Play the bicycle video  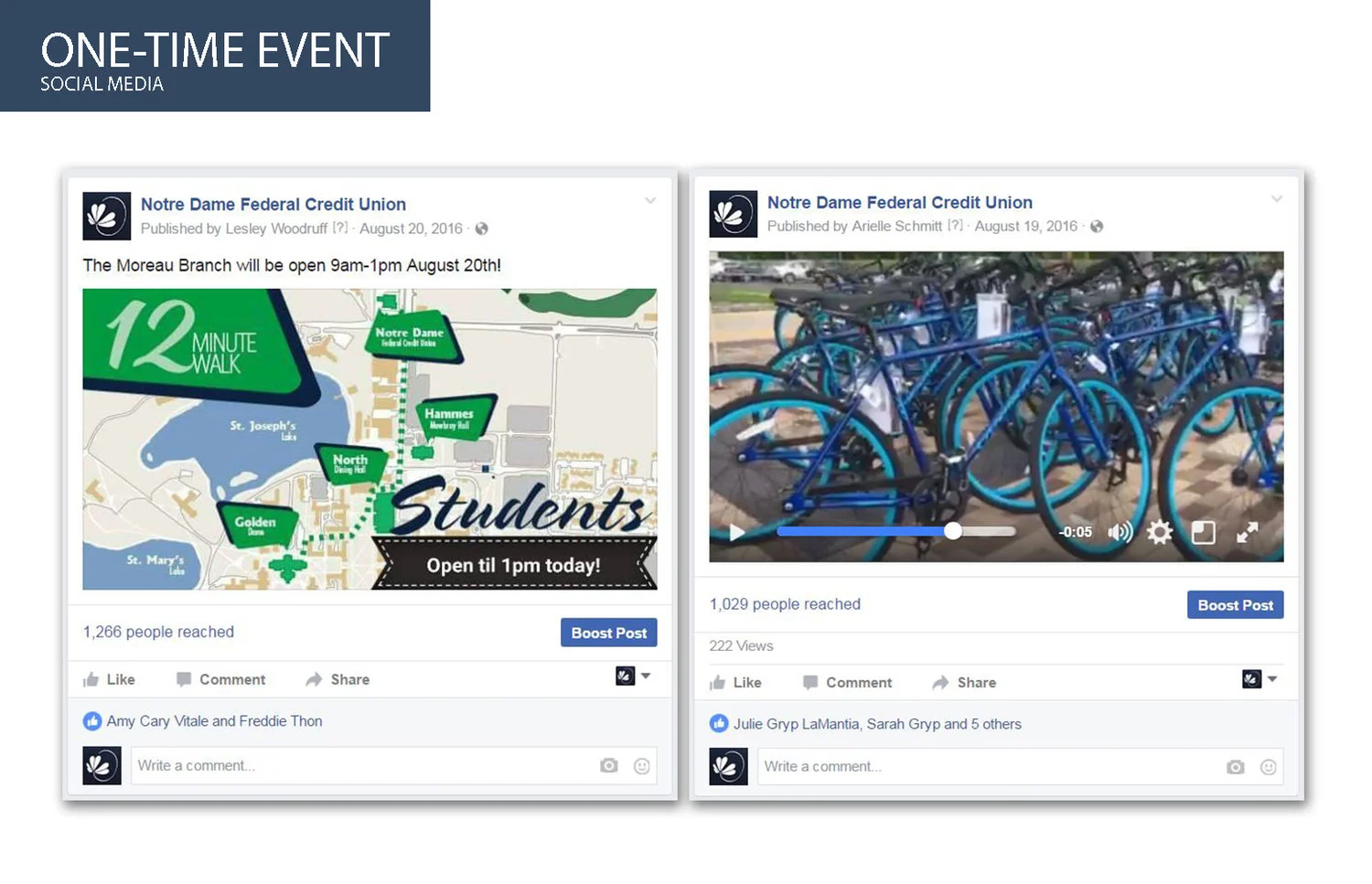(736, 532)
